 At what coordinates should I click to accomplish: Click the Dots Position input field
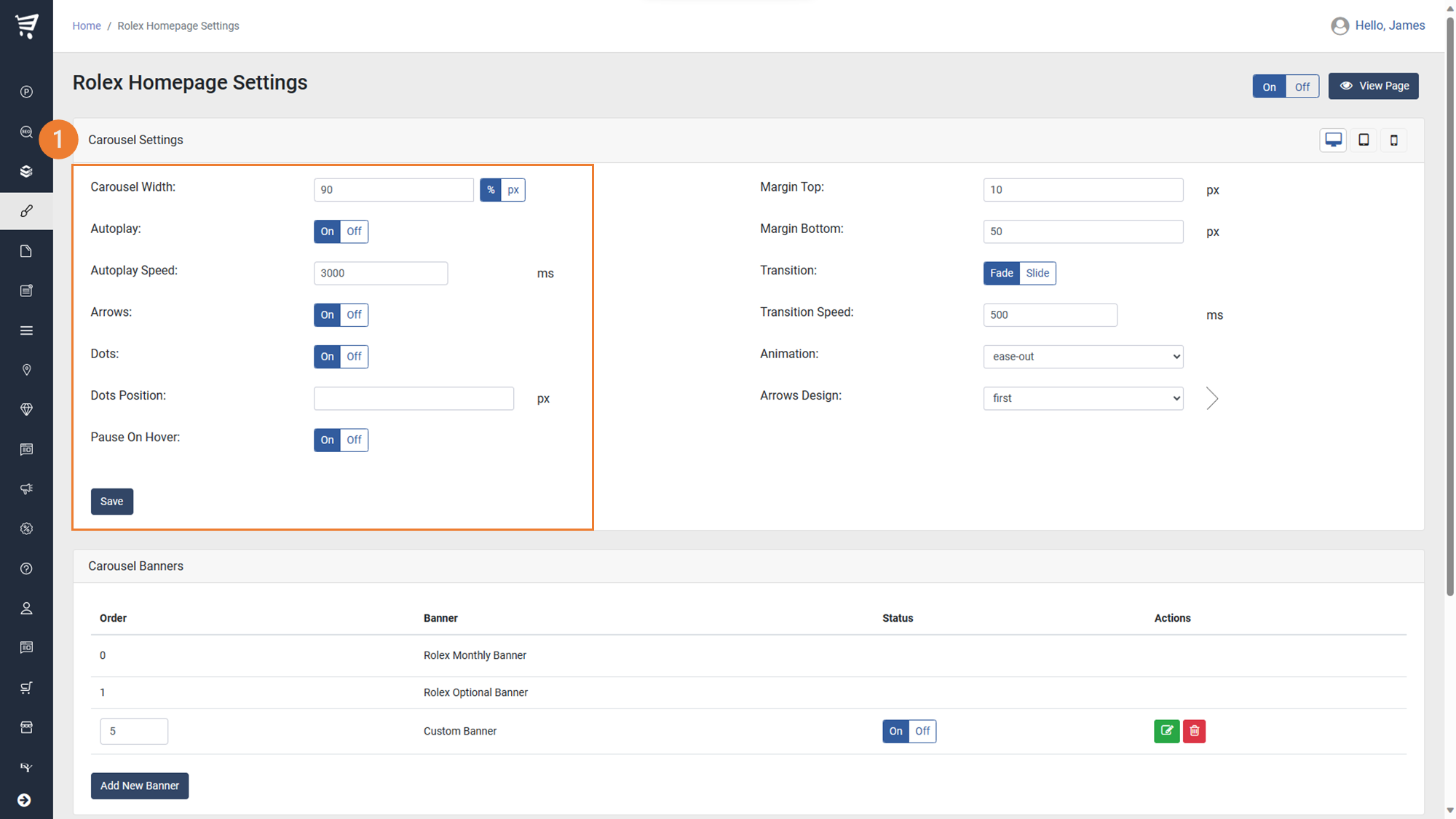[x=414, y=398]
